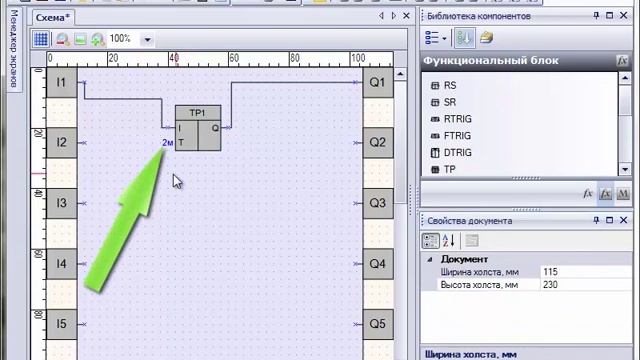Viewport: 640px width, 360px height.
Task: Select output block Q1
Action: click(x=378, y=82)
